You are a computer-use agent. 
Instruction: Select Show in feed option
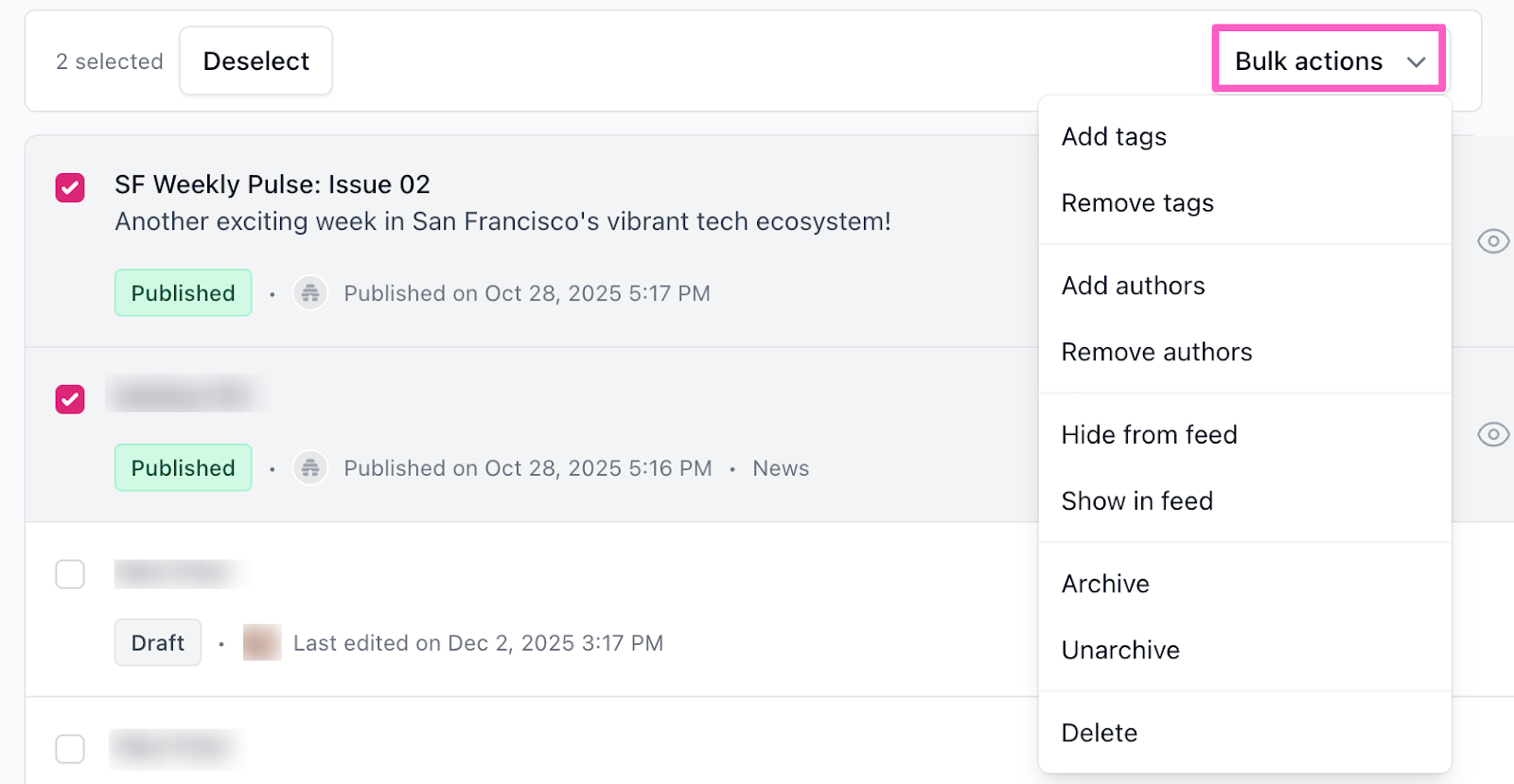pos(1136,501)
